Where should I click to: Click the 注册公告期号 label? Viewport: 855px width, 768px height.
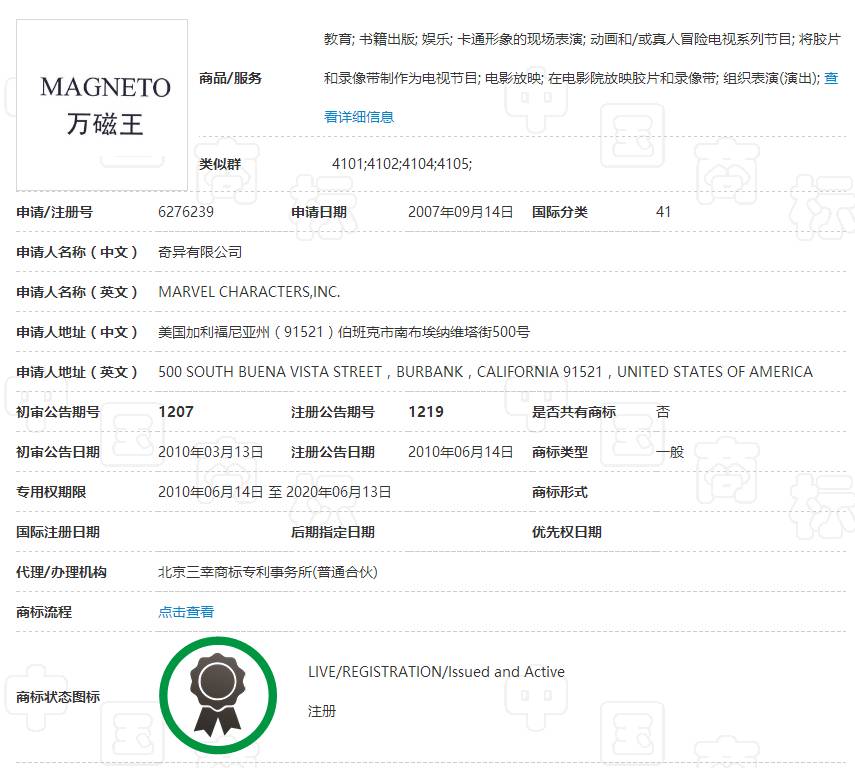click(333, 412)
